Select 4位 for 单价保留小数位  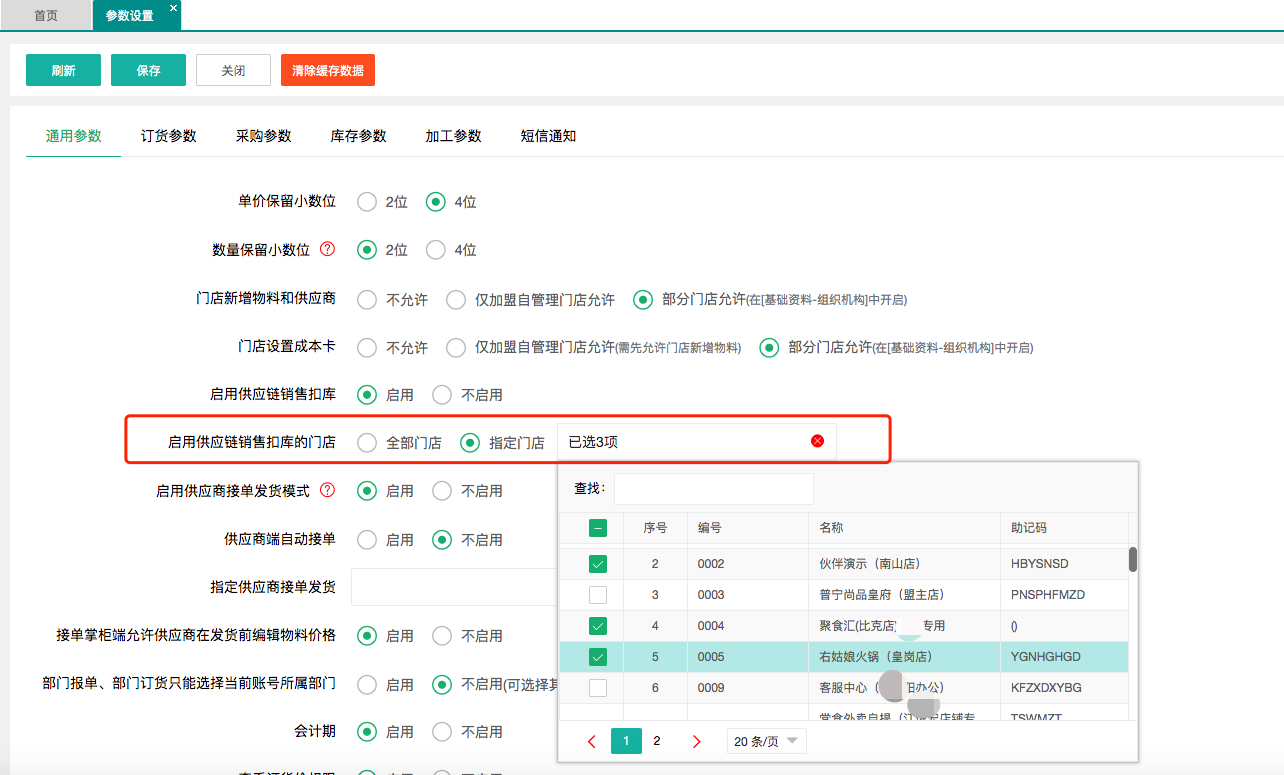pos(435,201)
